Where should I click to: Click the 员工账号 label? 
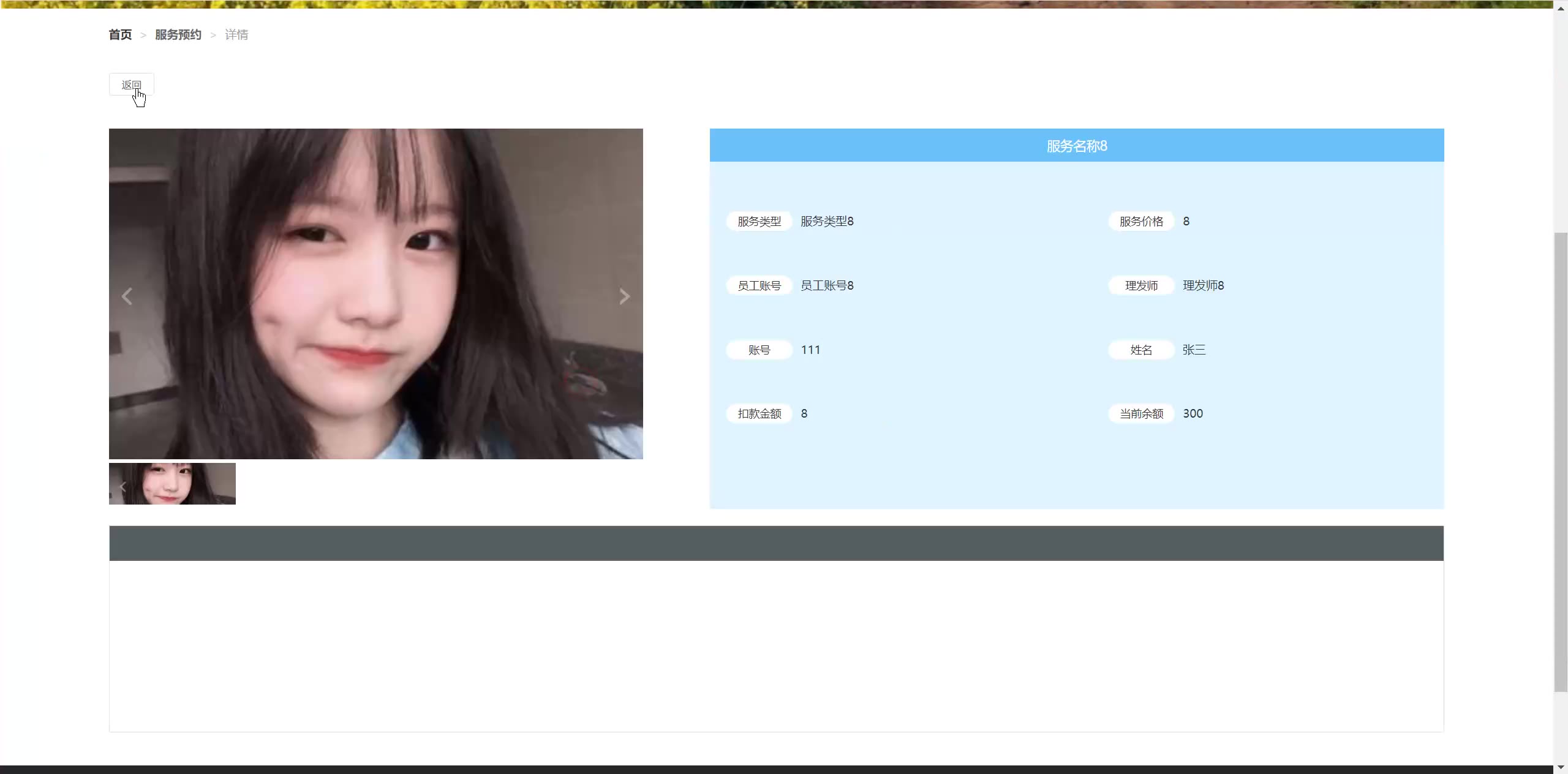click(759, 286)
